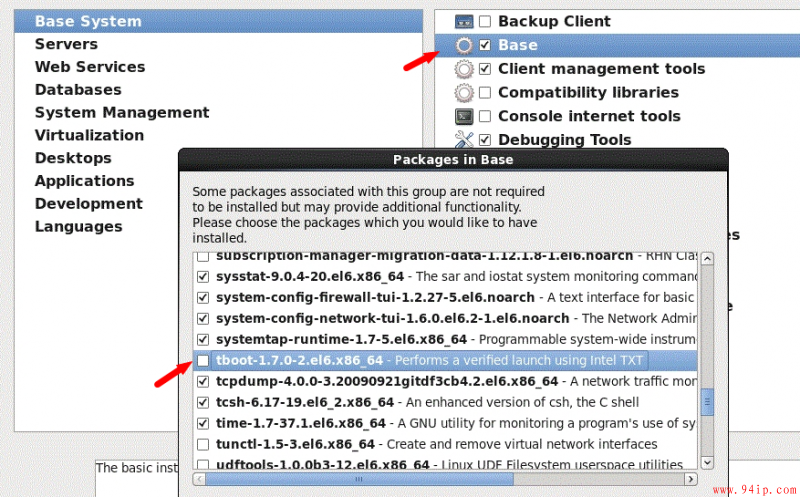This screenshot has width=800, height=497.
Task: Enable the Compatibility libraries checkbox
Action: (x=485, y=92)
